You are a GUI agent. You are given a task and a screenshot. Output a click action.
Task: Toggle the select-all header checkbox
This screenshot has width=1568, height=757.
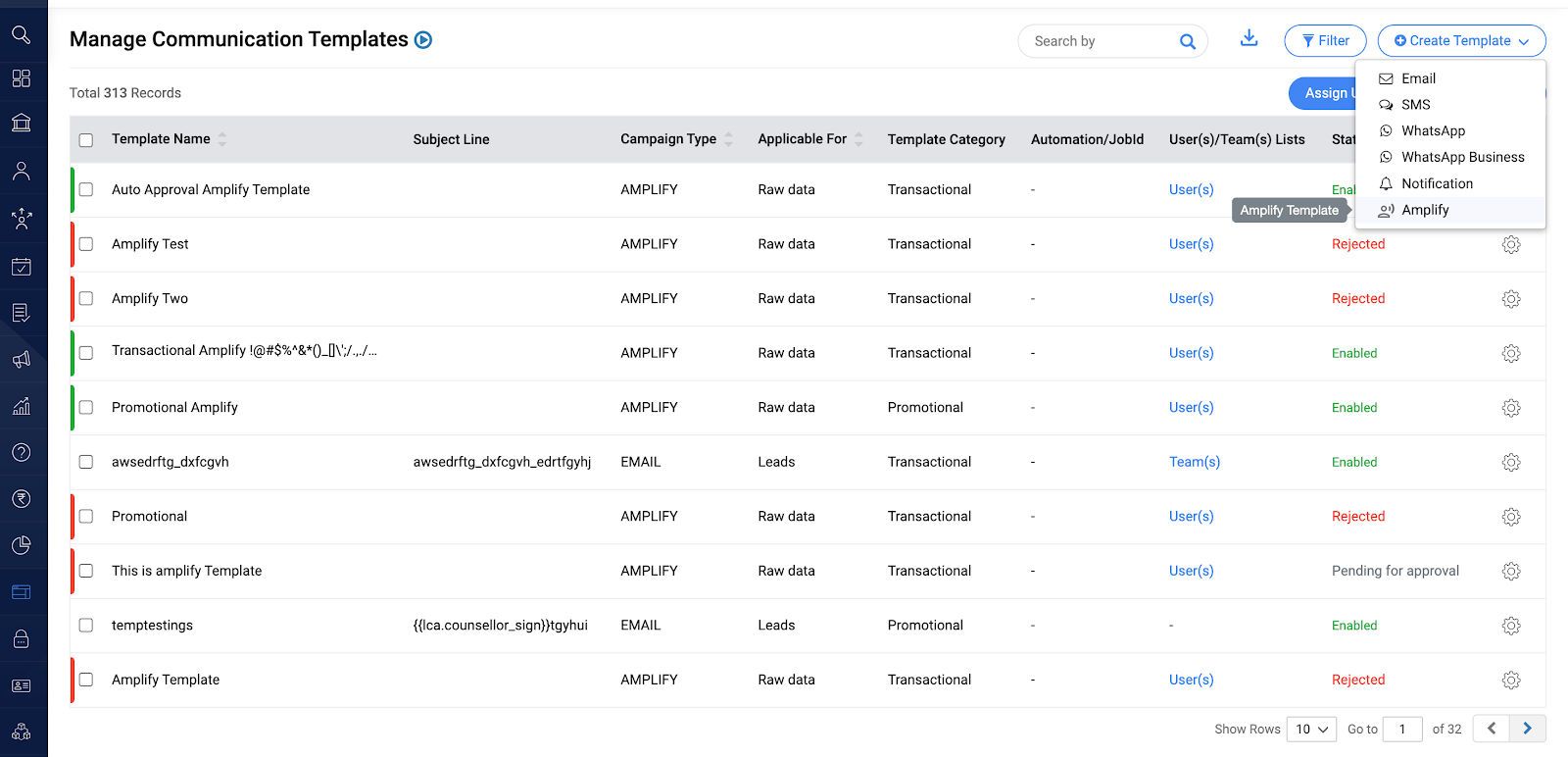coord(86,140)
